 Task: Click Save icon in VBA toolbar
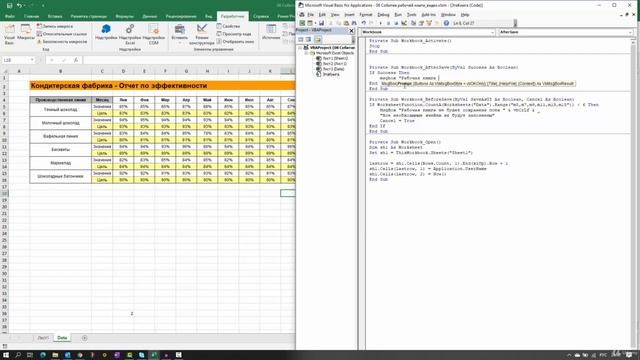322,23
